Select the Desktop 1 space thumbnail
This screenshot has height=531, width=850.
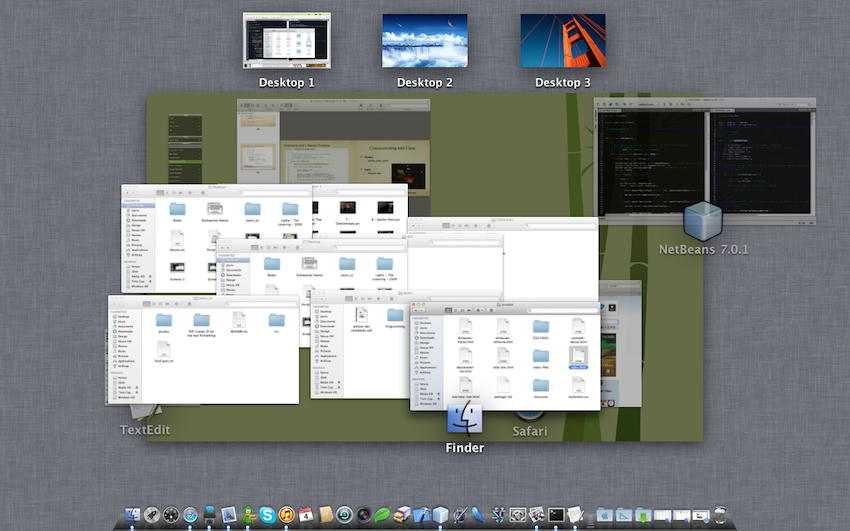(286, 41)
